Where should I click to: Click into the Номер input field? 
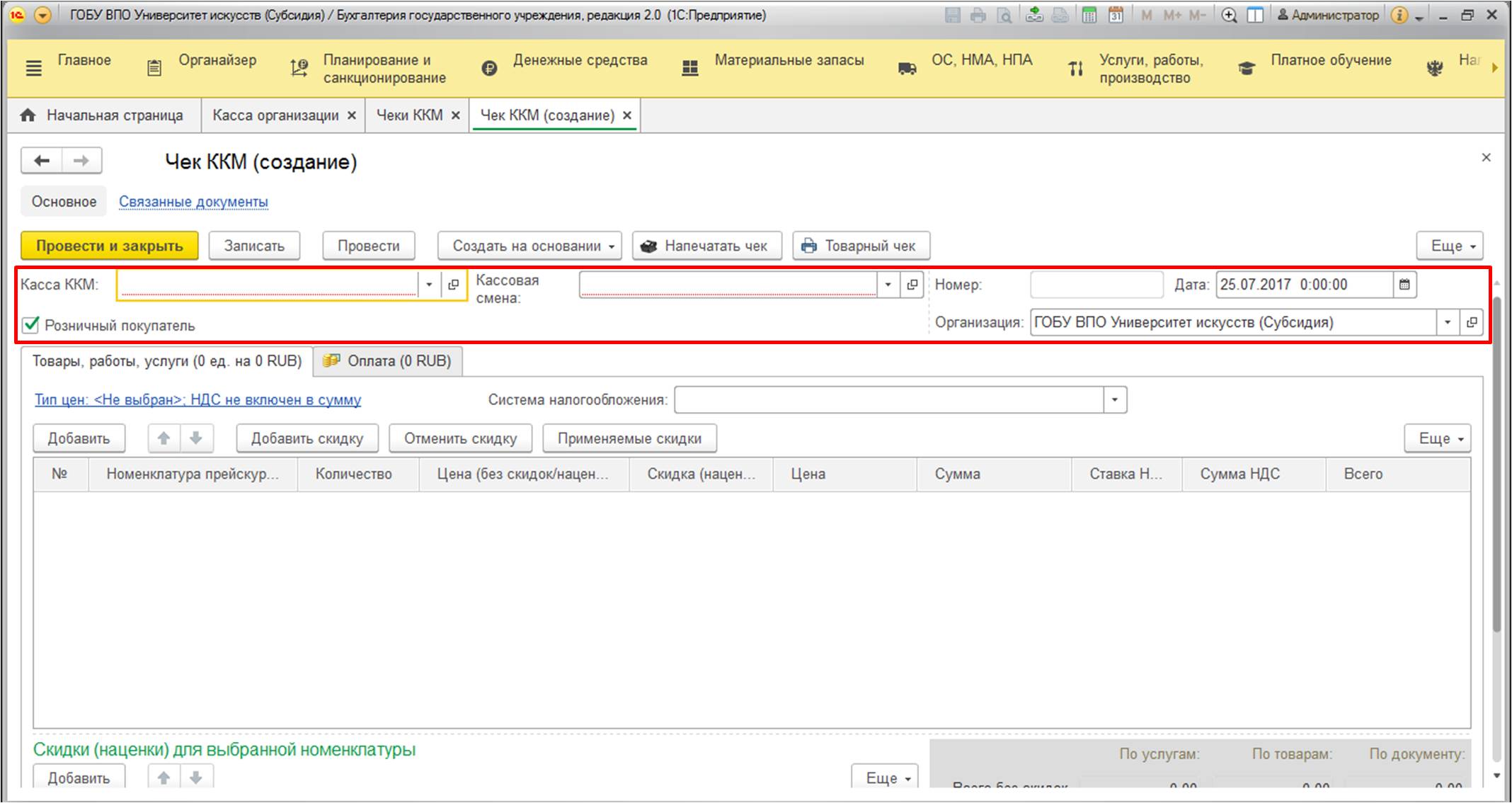click(x=1096, y=285)
